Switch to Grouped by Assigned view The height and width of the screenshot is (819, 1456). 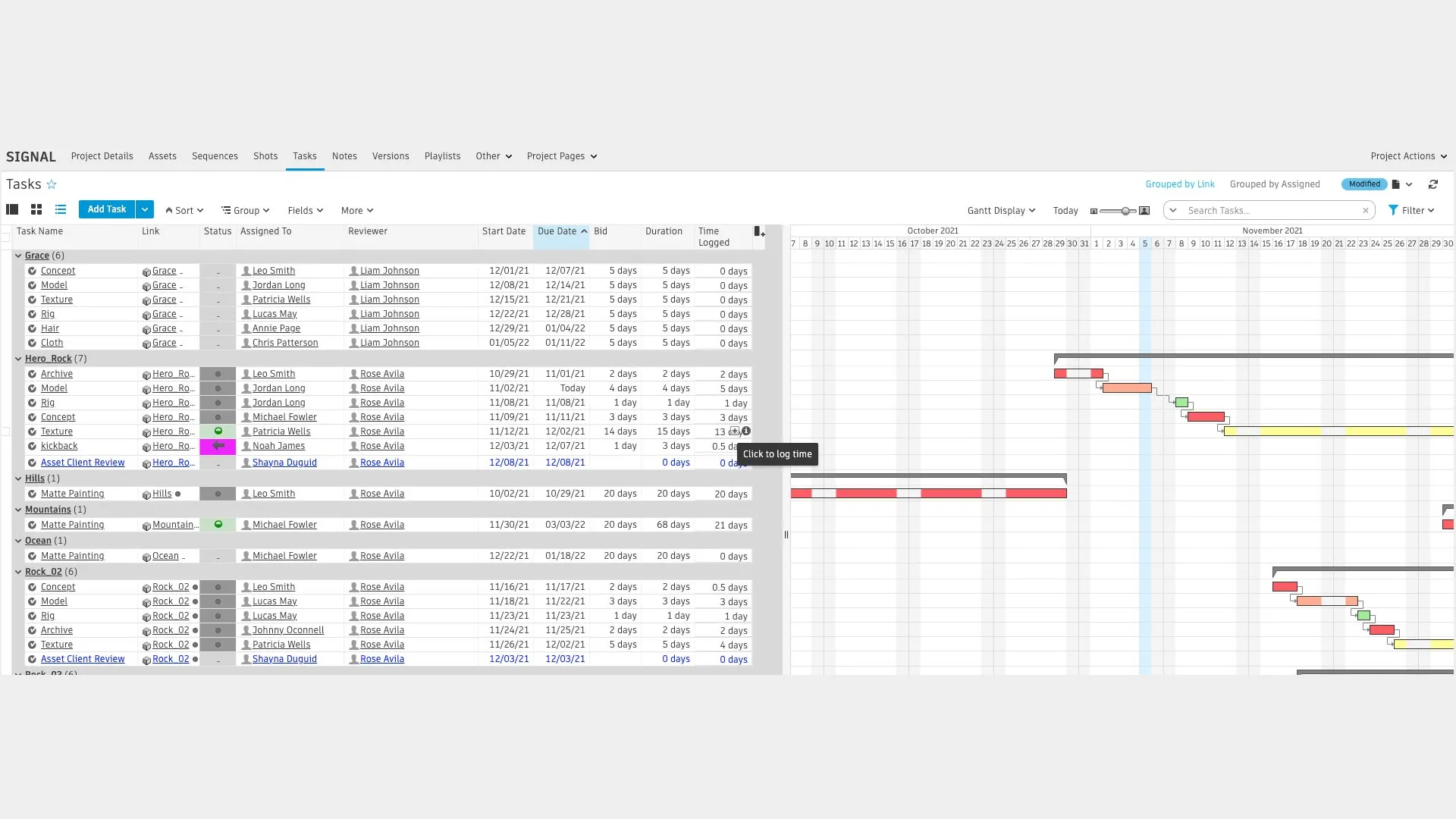click(x=1274, y=185)
